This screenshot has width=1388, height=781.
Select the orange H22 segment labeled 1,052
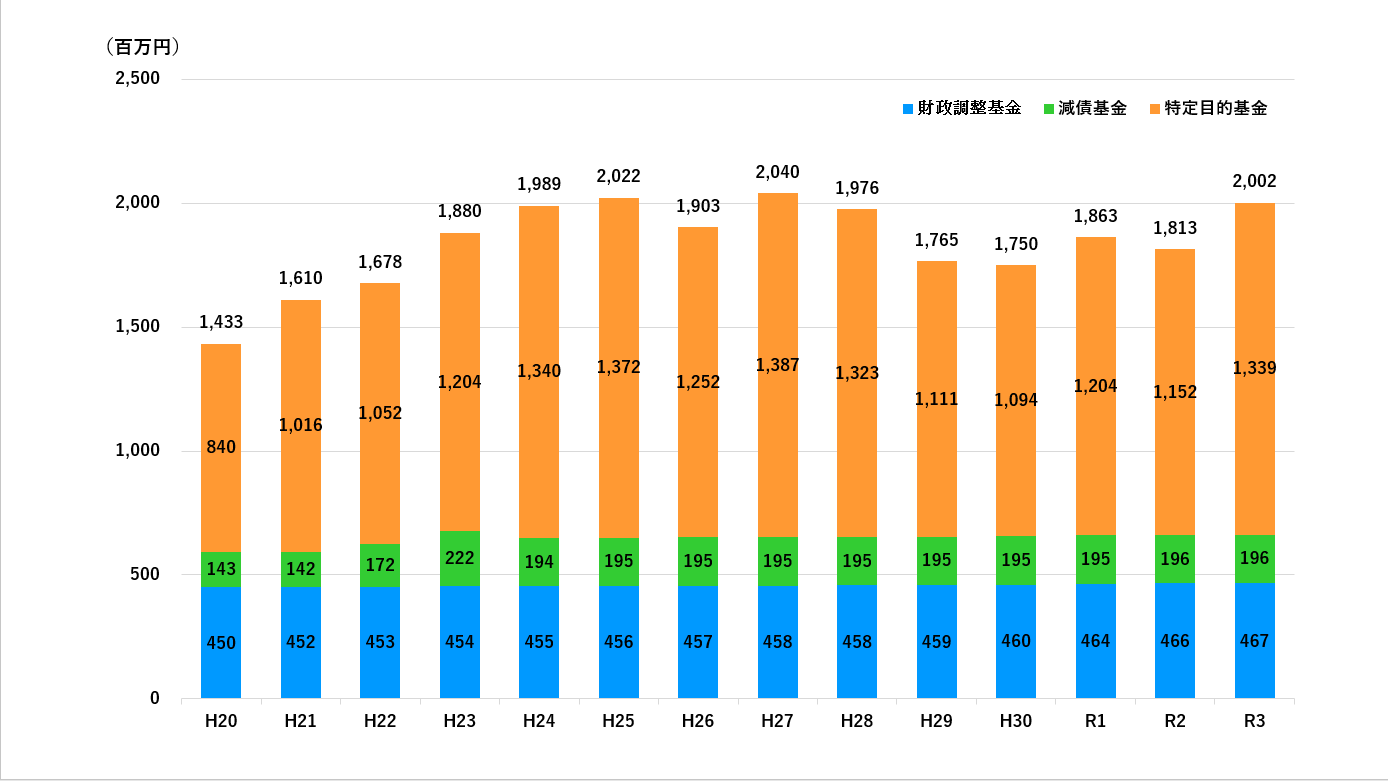pos(380,413)
